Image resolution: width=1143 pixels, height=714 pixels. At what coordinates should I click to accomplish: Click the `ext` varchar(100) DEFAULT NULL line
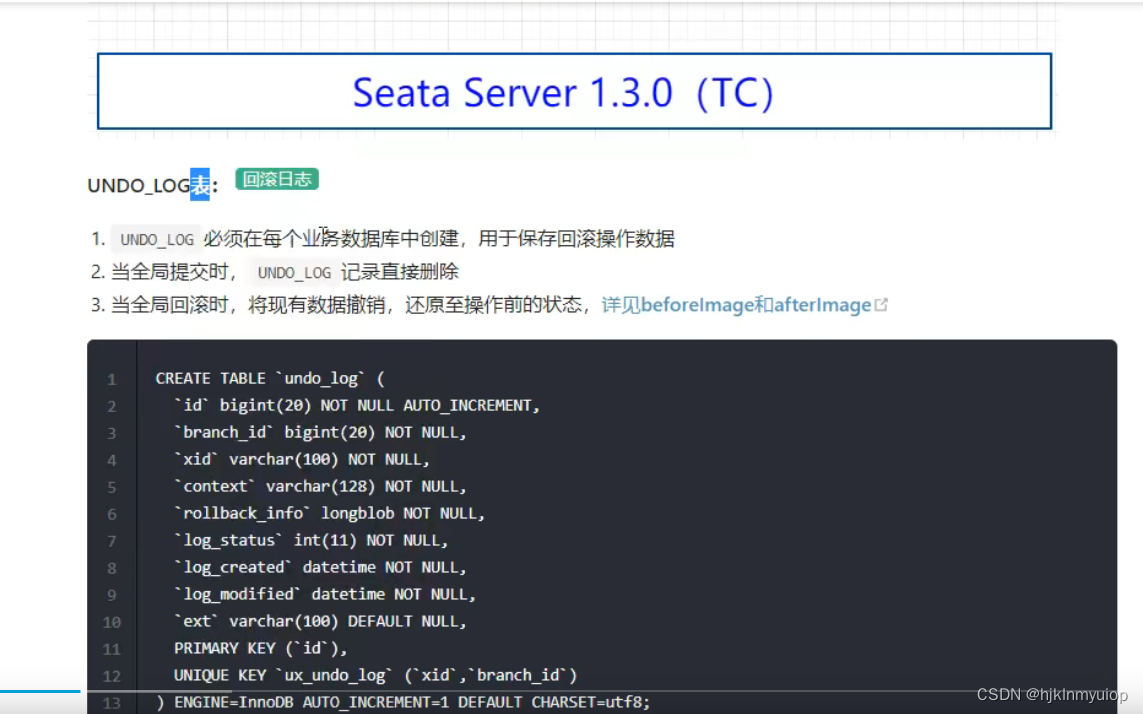point(320,621)
